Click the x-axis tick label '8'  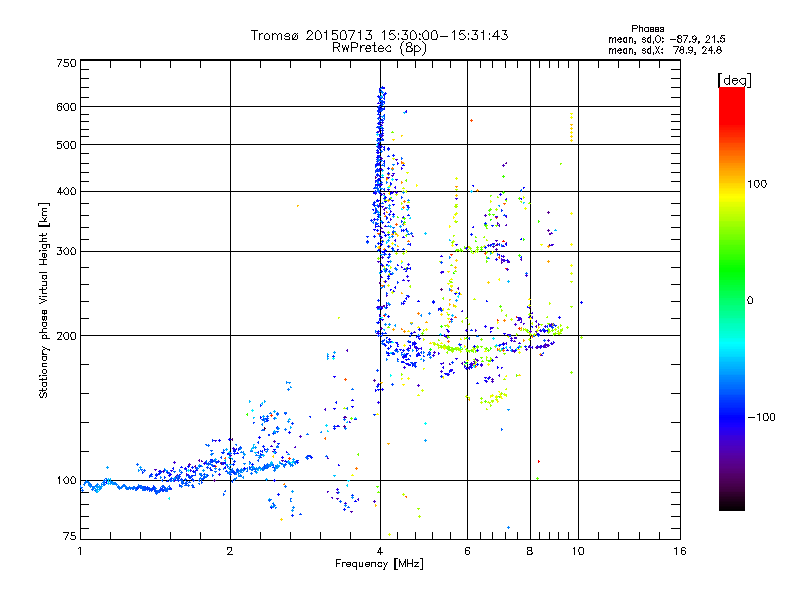[x=530, y=551]
